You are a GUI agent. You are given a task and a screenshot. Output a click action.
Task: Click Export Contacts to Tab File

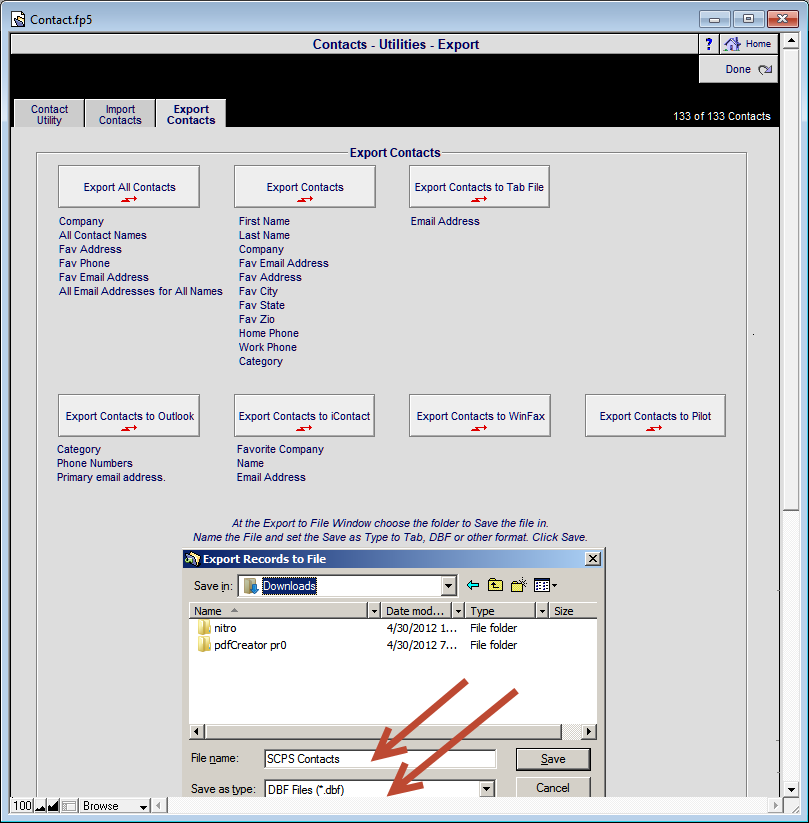479,187
